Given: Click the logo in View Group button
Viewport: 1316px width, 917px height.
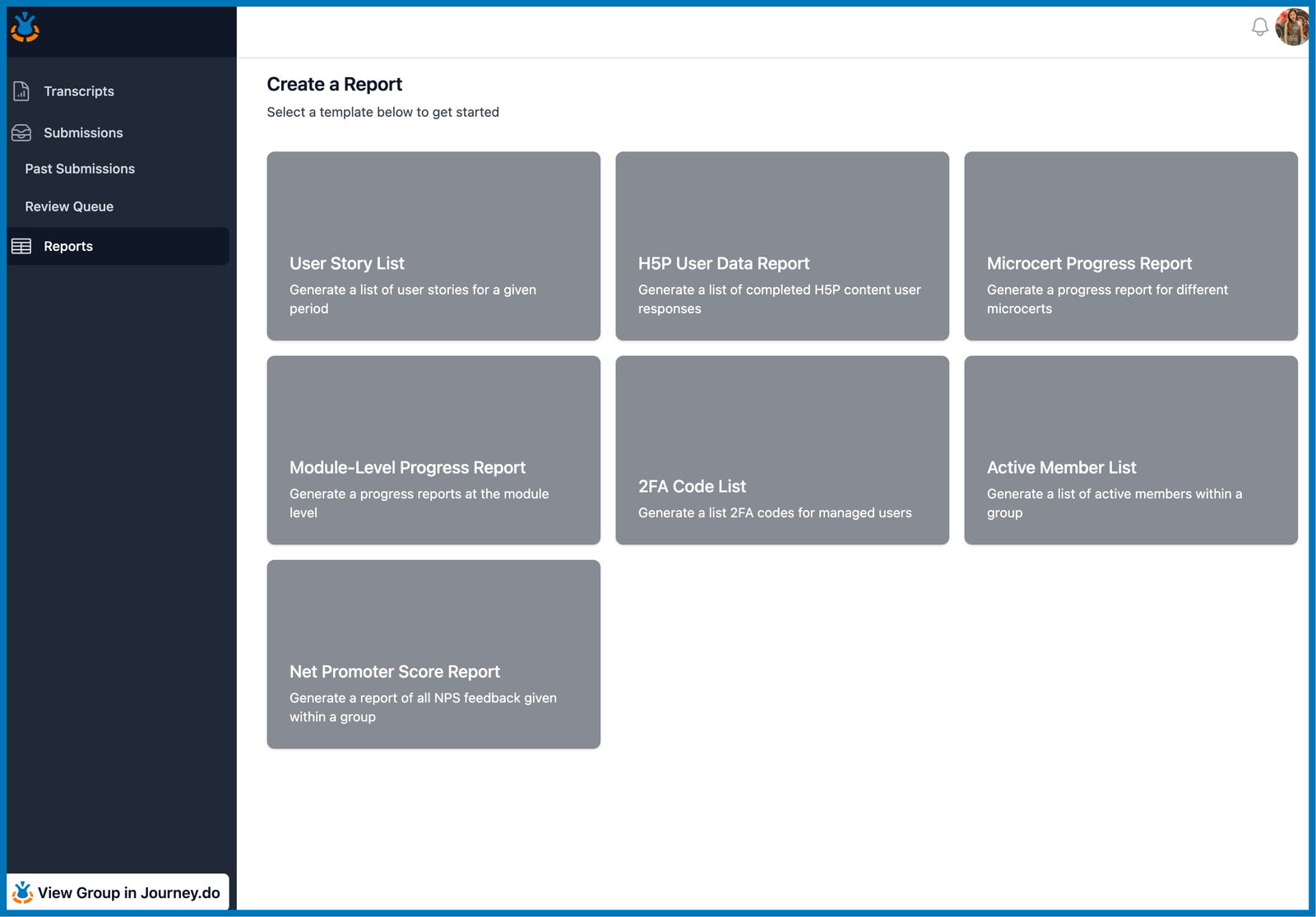Looking at the screenshot, I should (x=23, y=892).
